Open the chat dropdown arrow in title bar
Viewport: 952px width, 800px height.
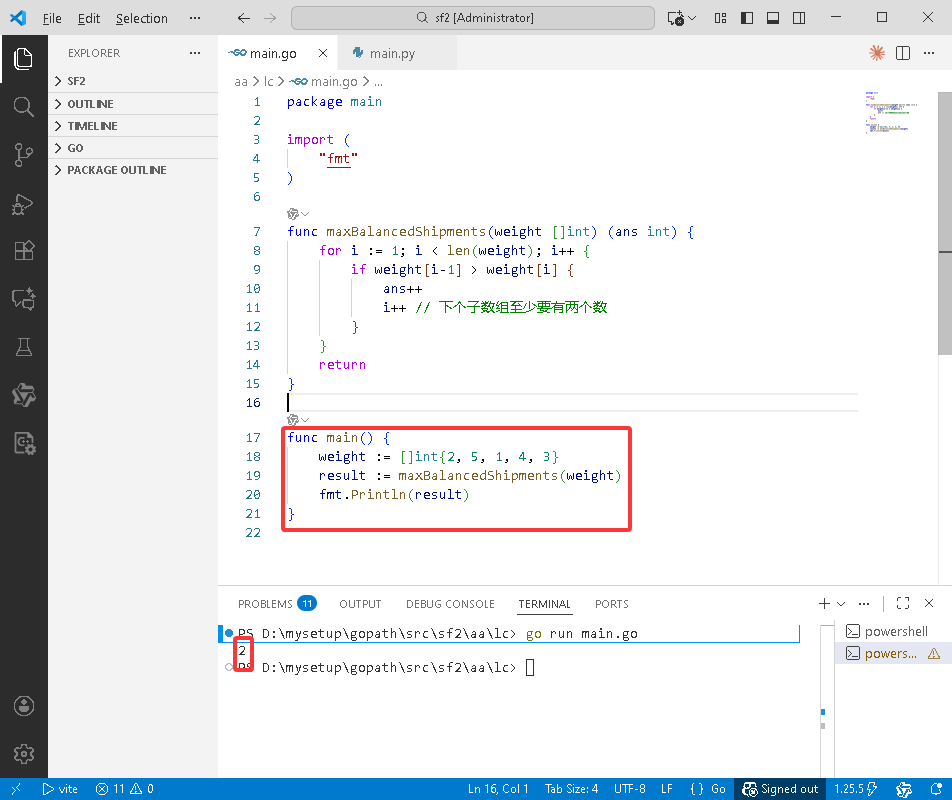coord(692,18)
